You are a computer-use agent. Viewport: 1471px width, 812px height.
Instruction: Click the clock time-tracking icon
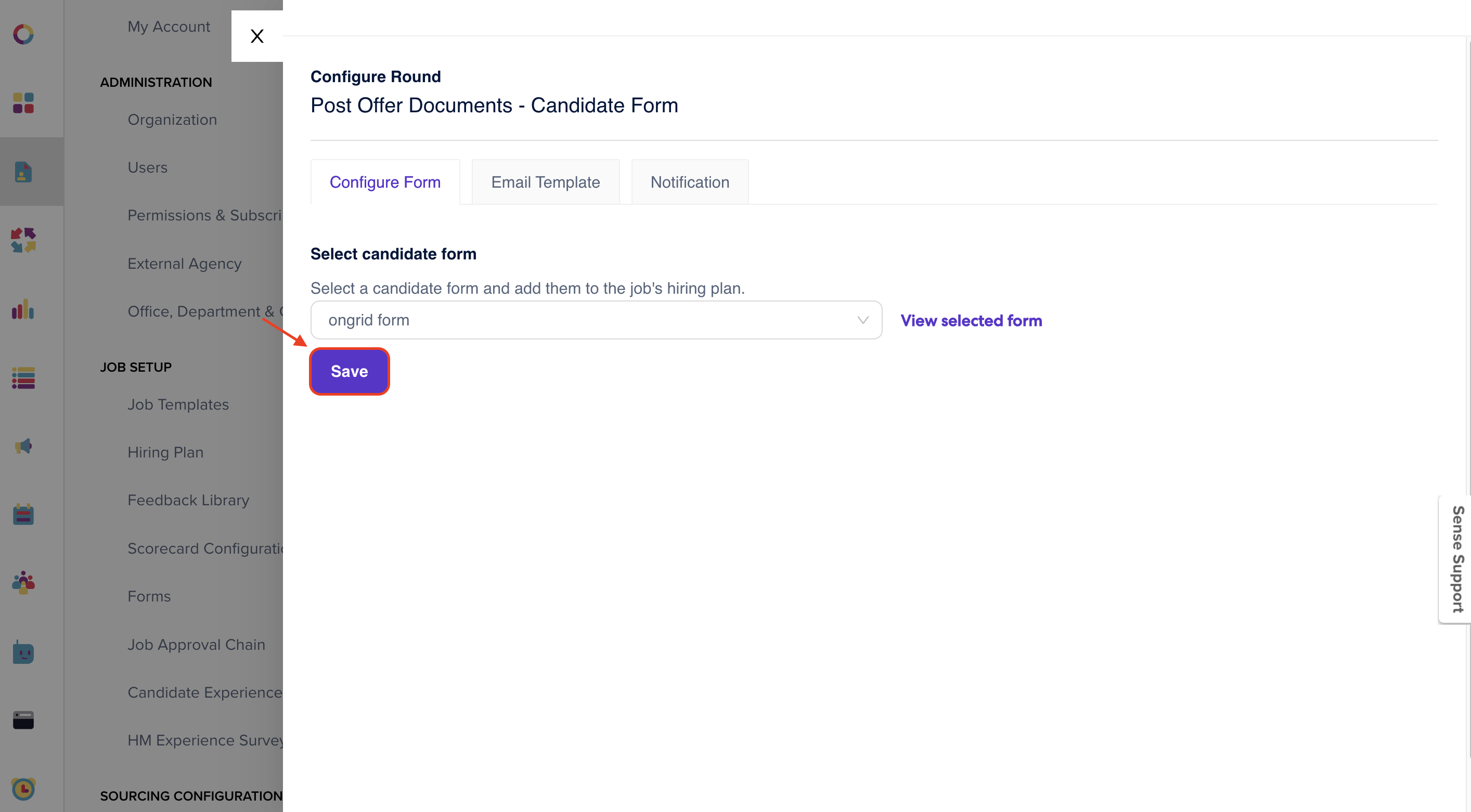pos(23,789)
